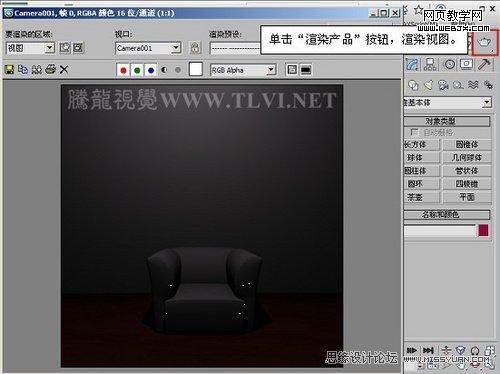This screenshot has width=500, height=374.
Task: Open the 视图 area-to-render dropdown
Action: point(30,48)
